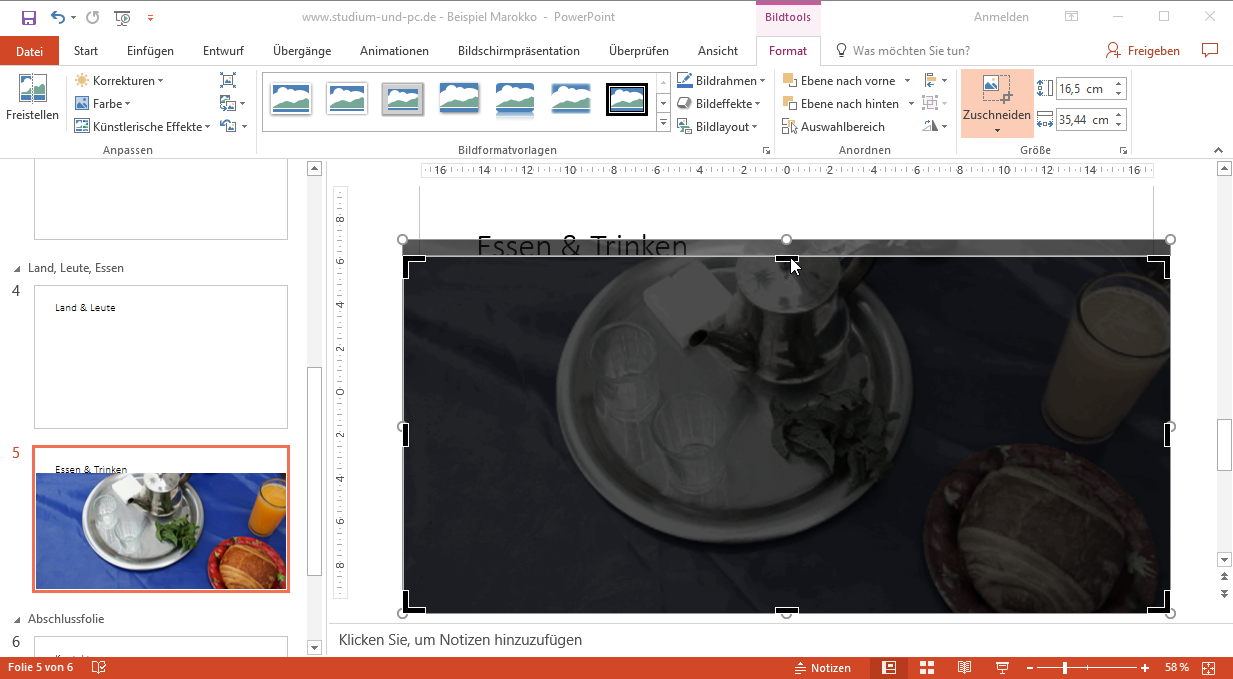The width and height of the screenshot is (1233, 679).
Task: Fit slide to current window icon
Action: tap(1209, 668)
